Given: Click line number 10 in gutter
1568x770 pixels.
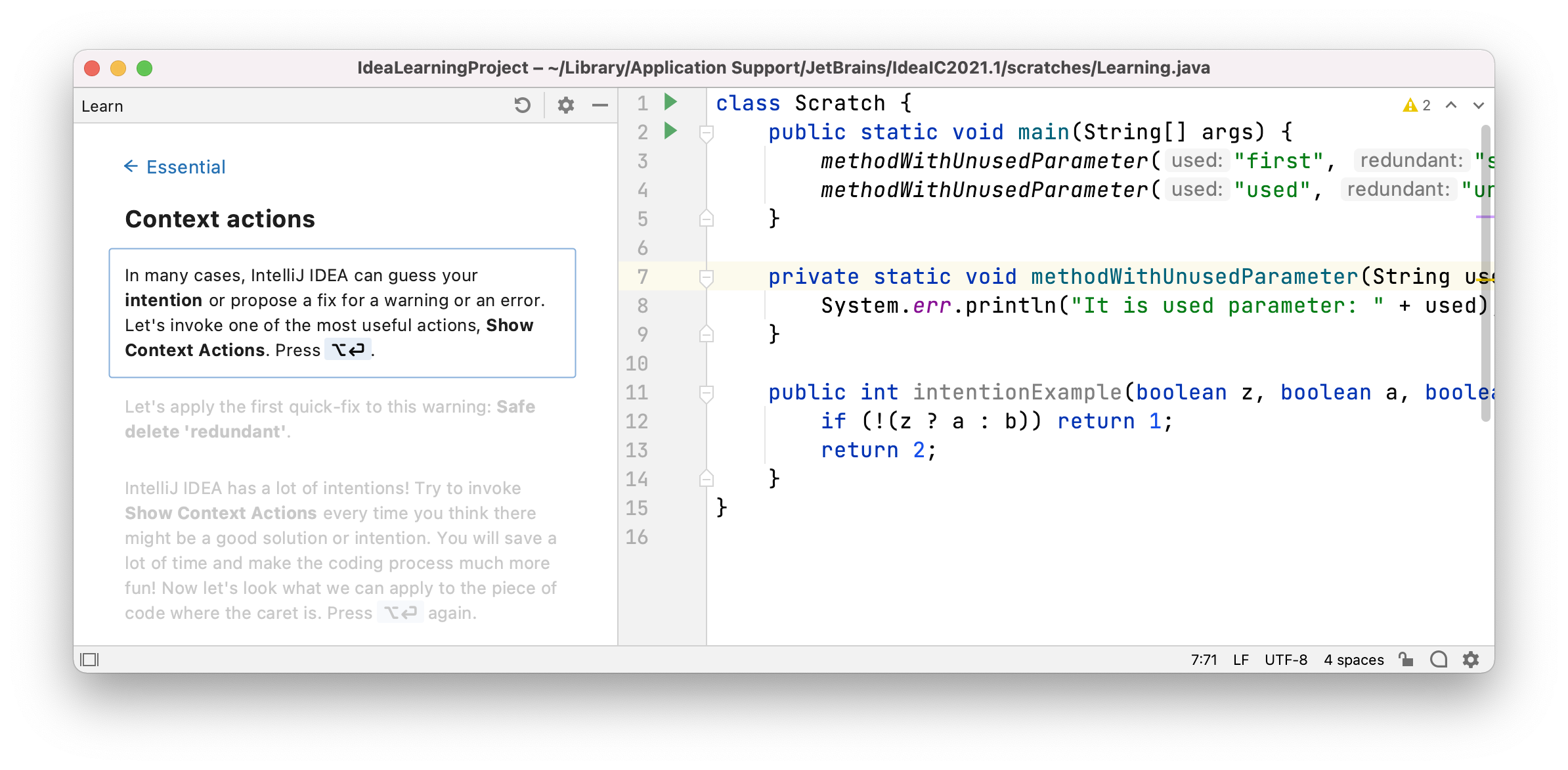Looking at the screenshot, I should [636, 363].
